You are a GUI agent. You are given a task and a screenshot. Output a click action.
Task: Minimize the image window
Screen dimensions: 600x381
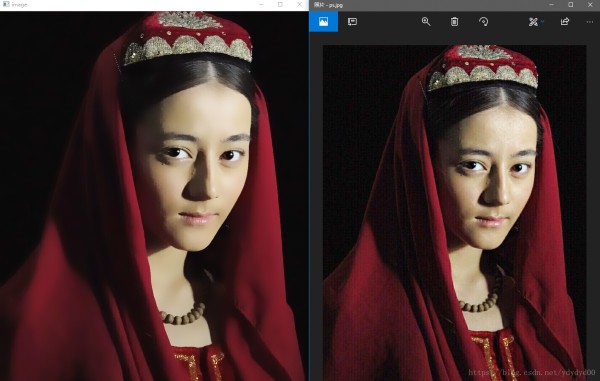coord(261,5)
